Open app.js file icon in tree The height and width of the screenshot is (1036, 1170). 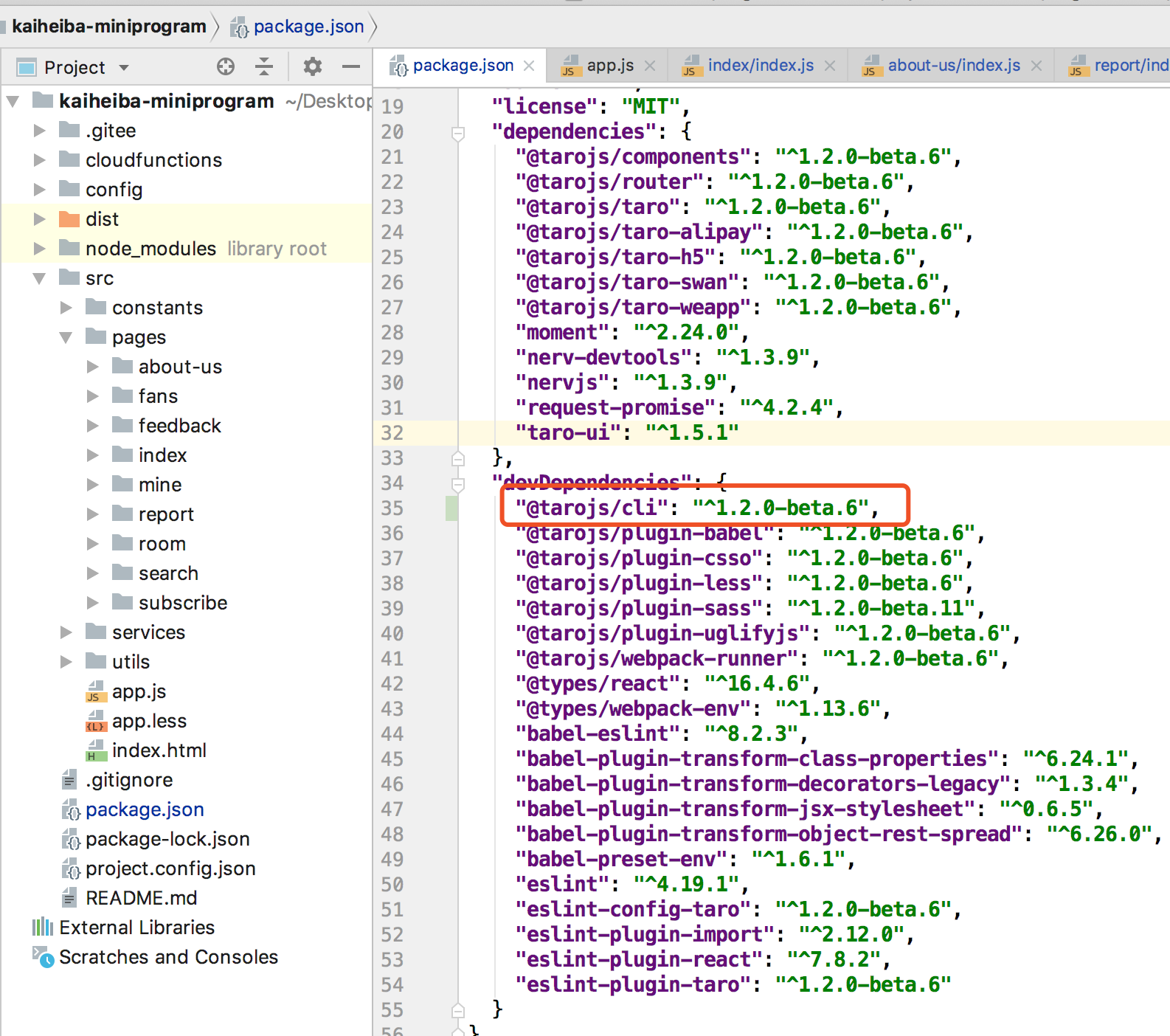96,691
